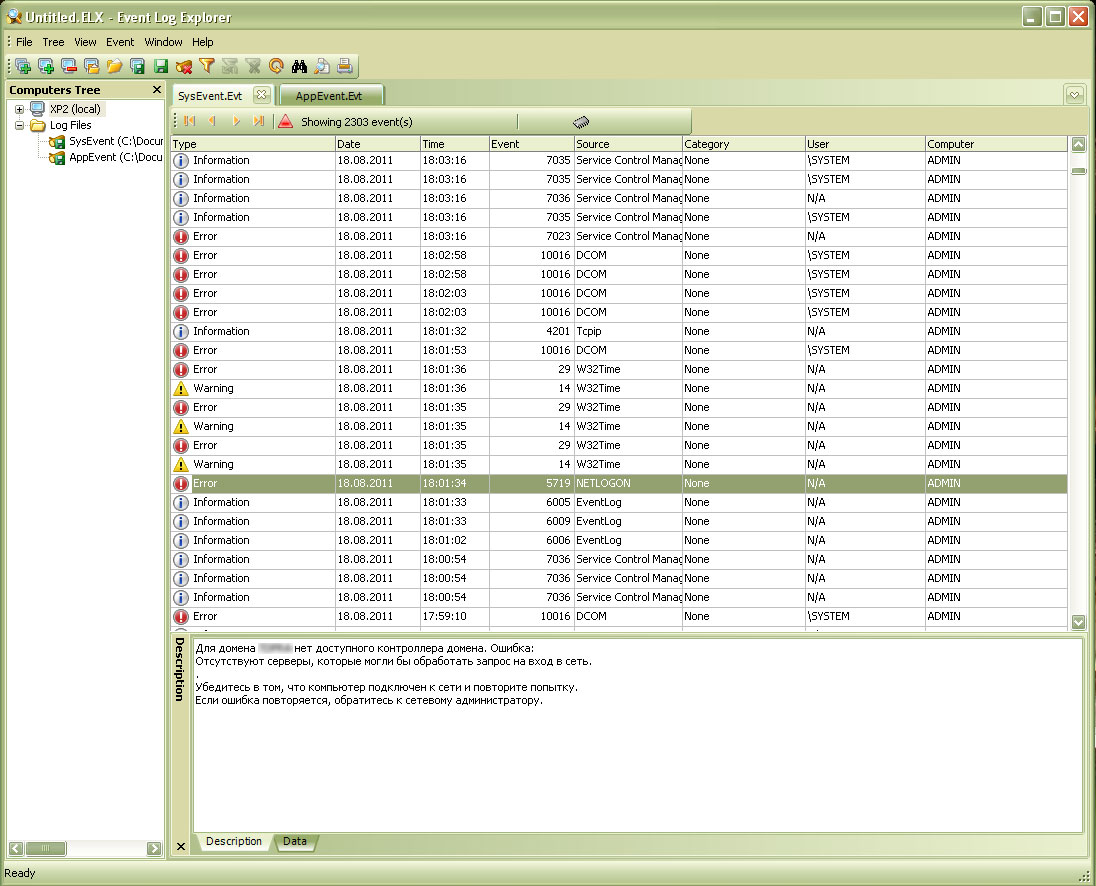Screen dimensions: 1096x886
Task: Expand the XP2 (local) tree node
Action: point(20,109)
